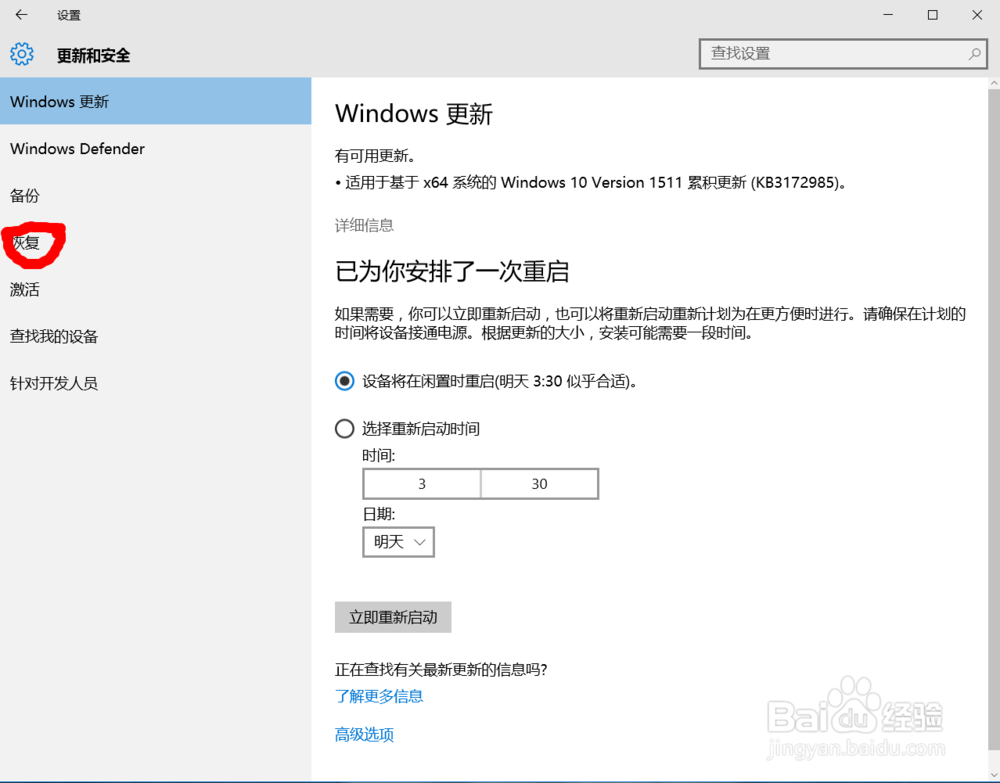Click the 立即重新启动 button
The width and height of the screenshot is (1000, 783).
[393, 617]
